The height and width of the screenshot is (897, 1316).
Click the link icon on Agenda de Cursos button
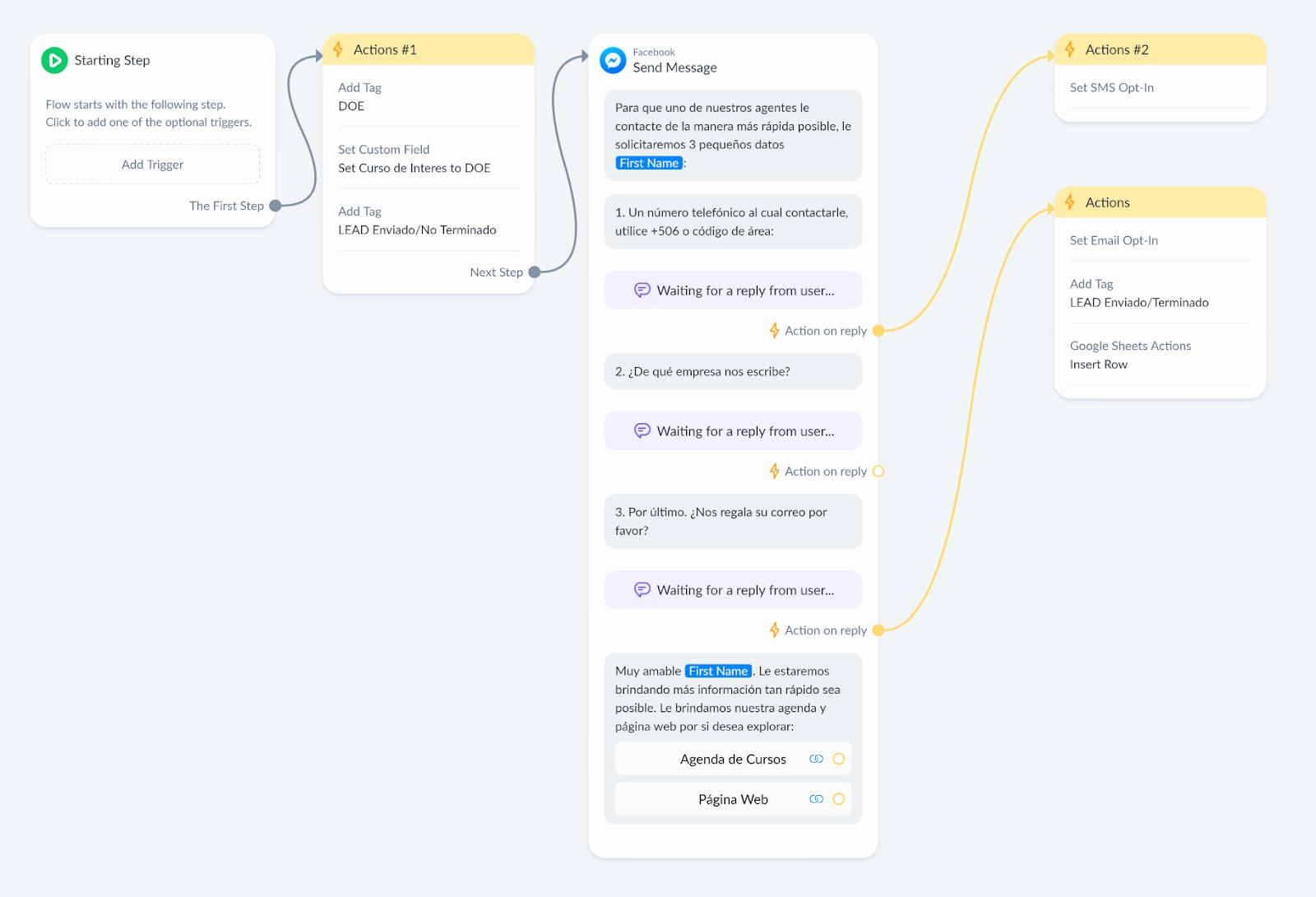click(x=816, y=759)
